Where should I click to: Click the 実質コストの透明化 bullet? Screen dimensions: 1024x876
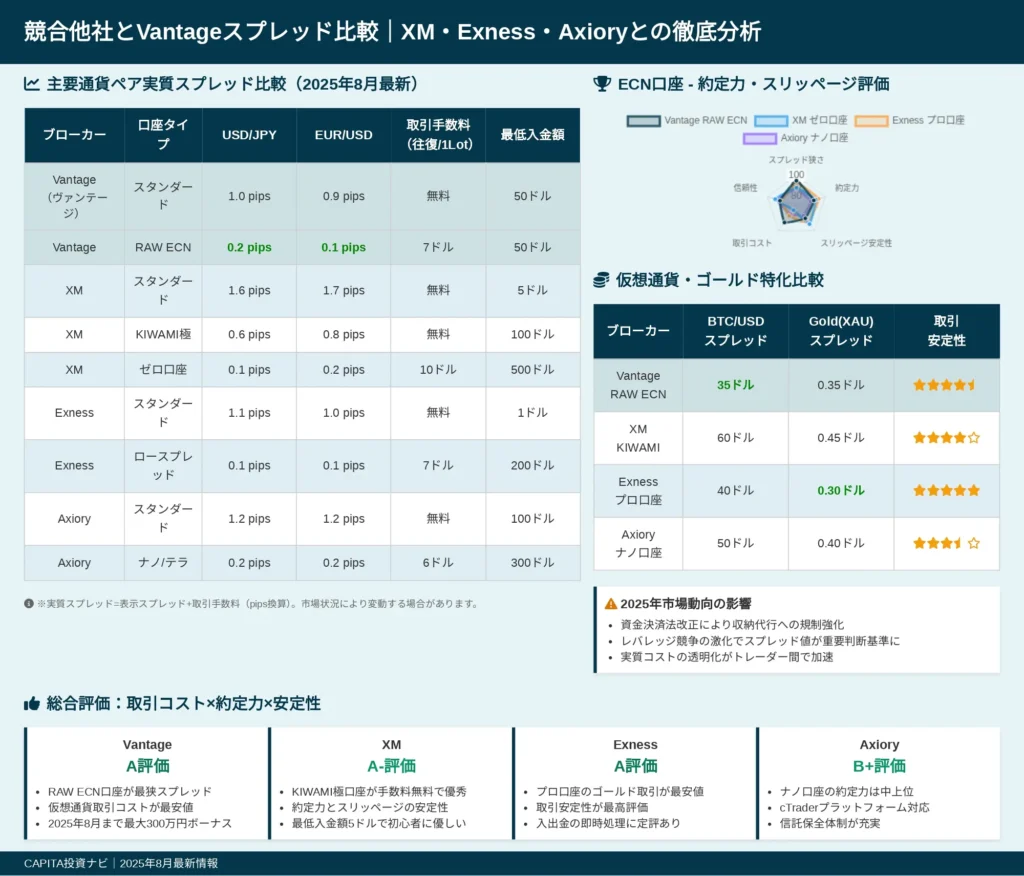tap(727, 657)
